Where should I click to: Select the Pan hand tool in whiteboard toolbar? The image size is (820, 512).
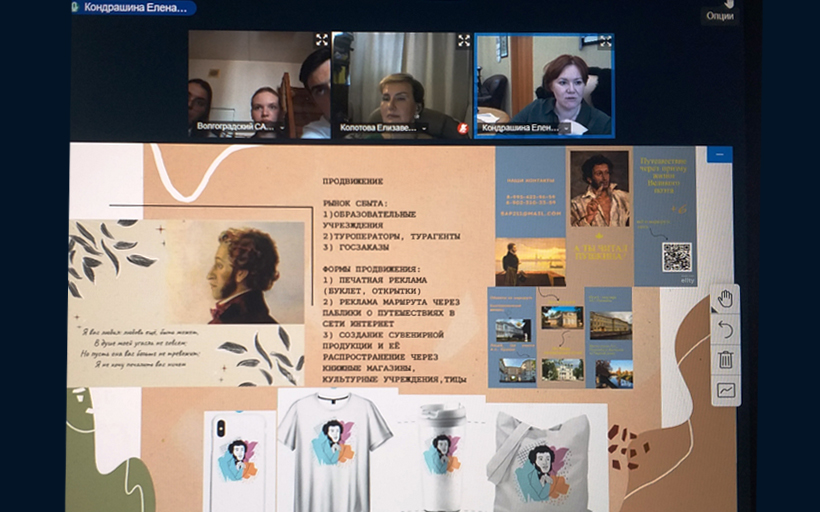[725, 300]
